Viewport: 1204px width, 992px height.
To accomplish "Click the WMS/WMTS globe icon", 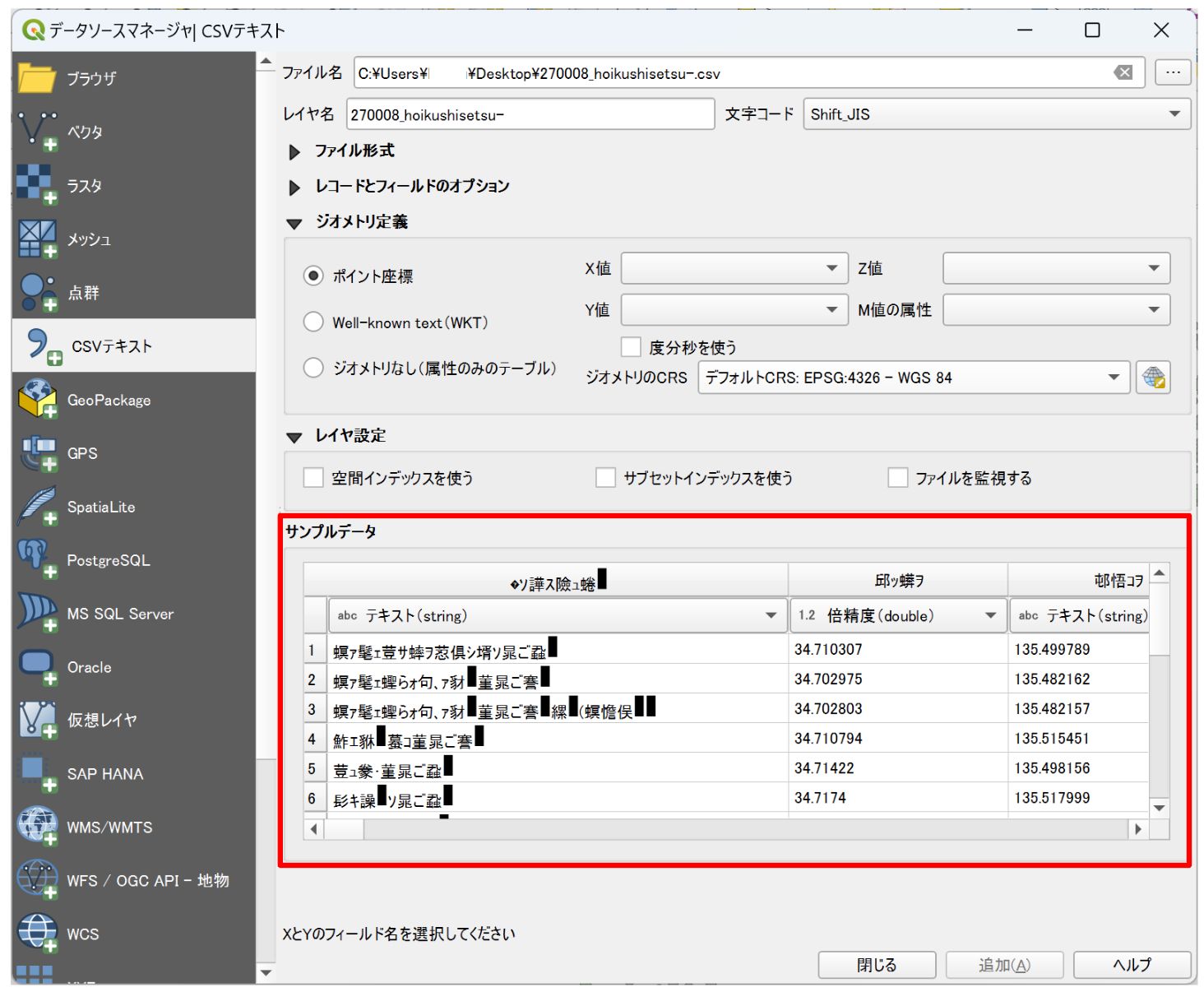I will 37,827.
